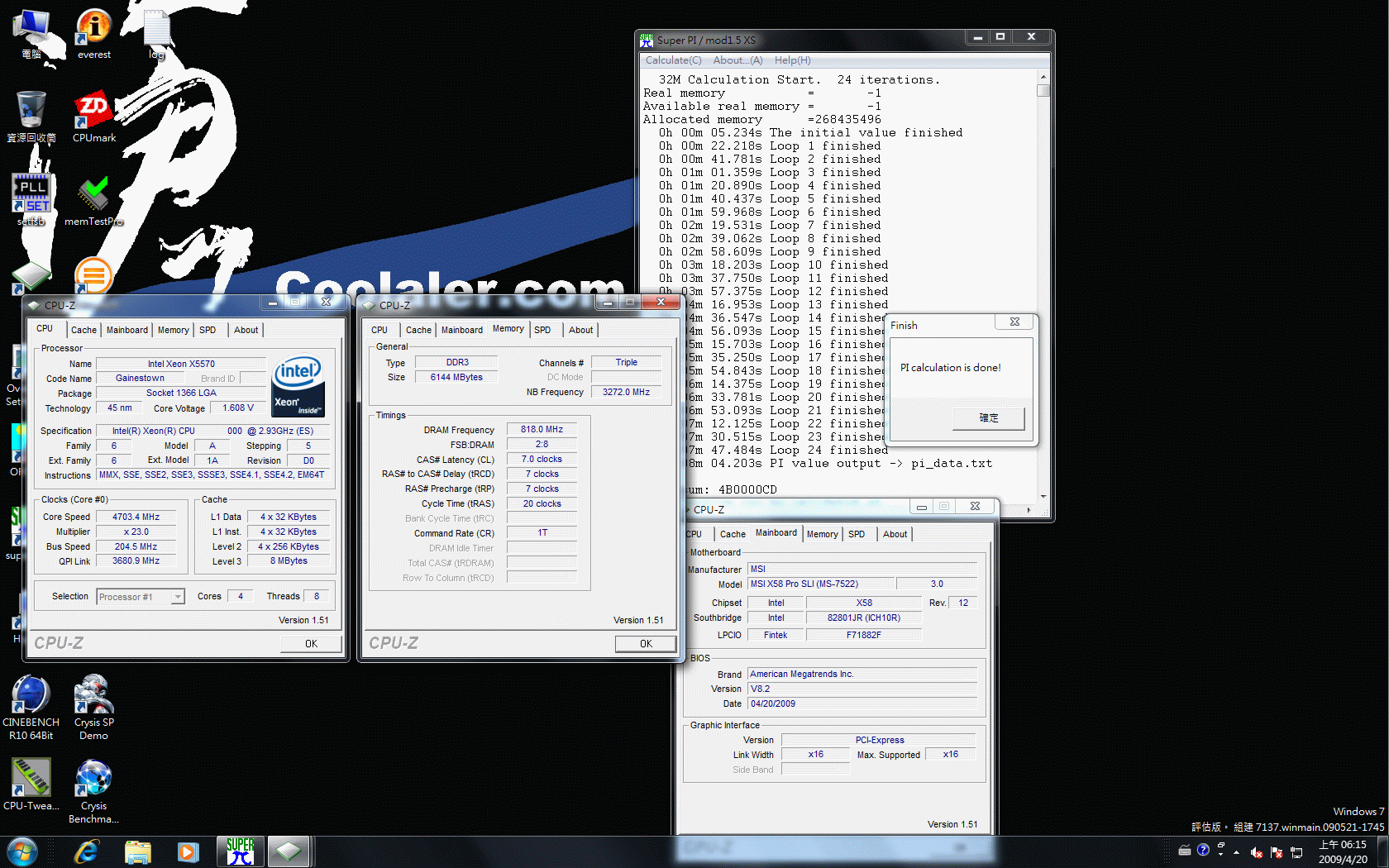Click OK in the middle CPU-Z window

646,643
